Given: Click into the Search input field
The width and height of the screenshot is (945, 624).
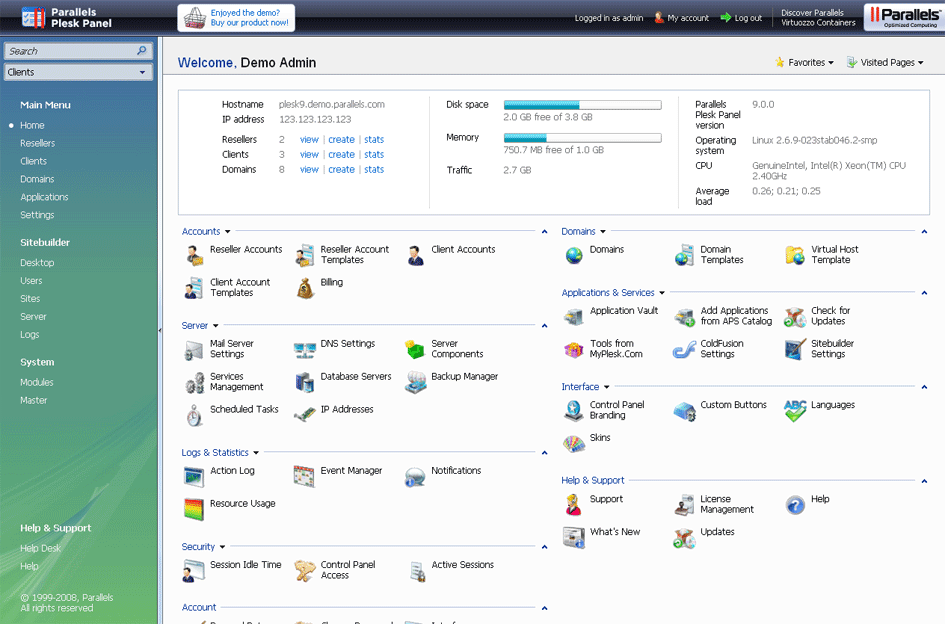Looking at the screenshot, I should [x=68, y=51].
